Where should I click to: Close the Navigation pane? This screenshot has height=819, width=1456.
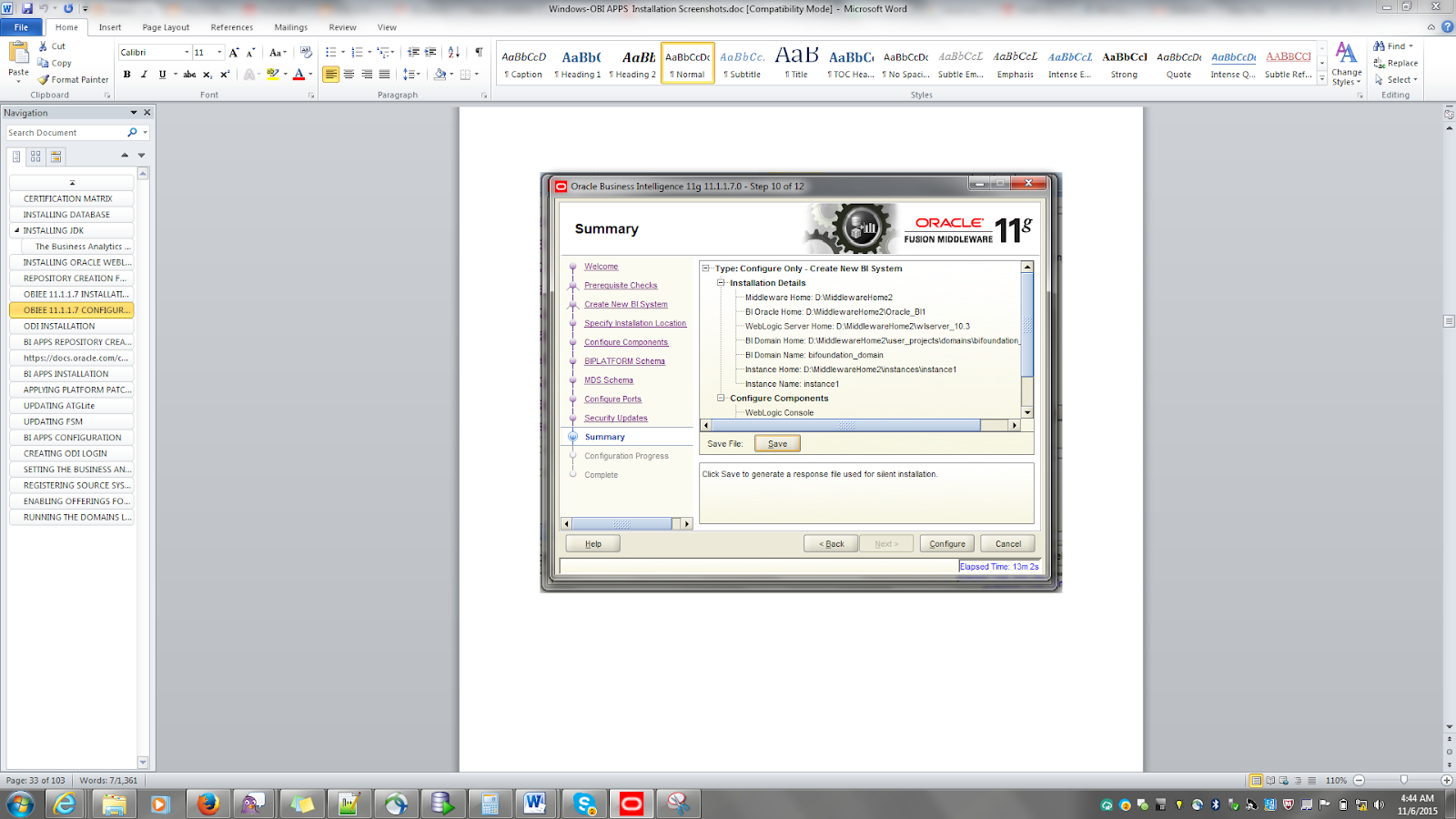pos(147,113)
